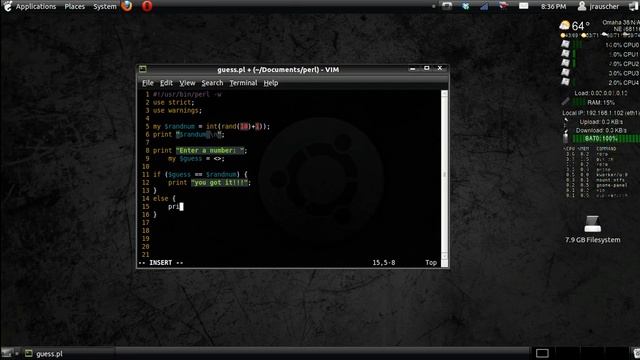Image resolution: width=640 pixels, height=360 pixels.
Task: Click the terminal window menu icon
Action: point(142,69)
